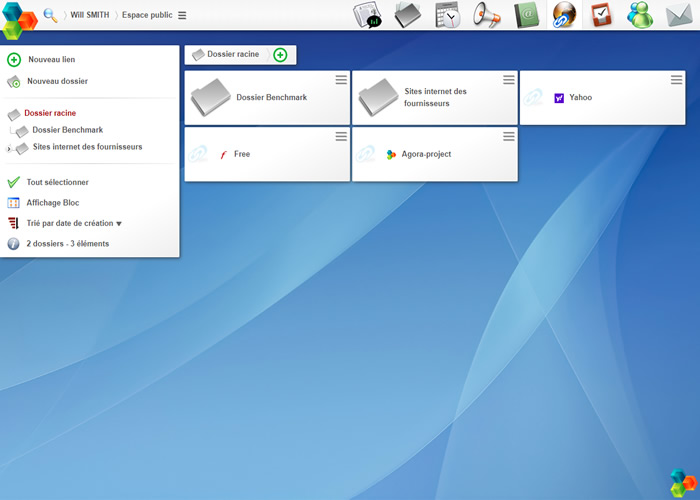700x500 pixels.
Task: Open the forum megaphone module
Action: pos(486,15)
